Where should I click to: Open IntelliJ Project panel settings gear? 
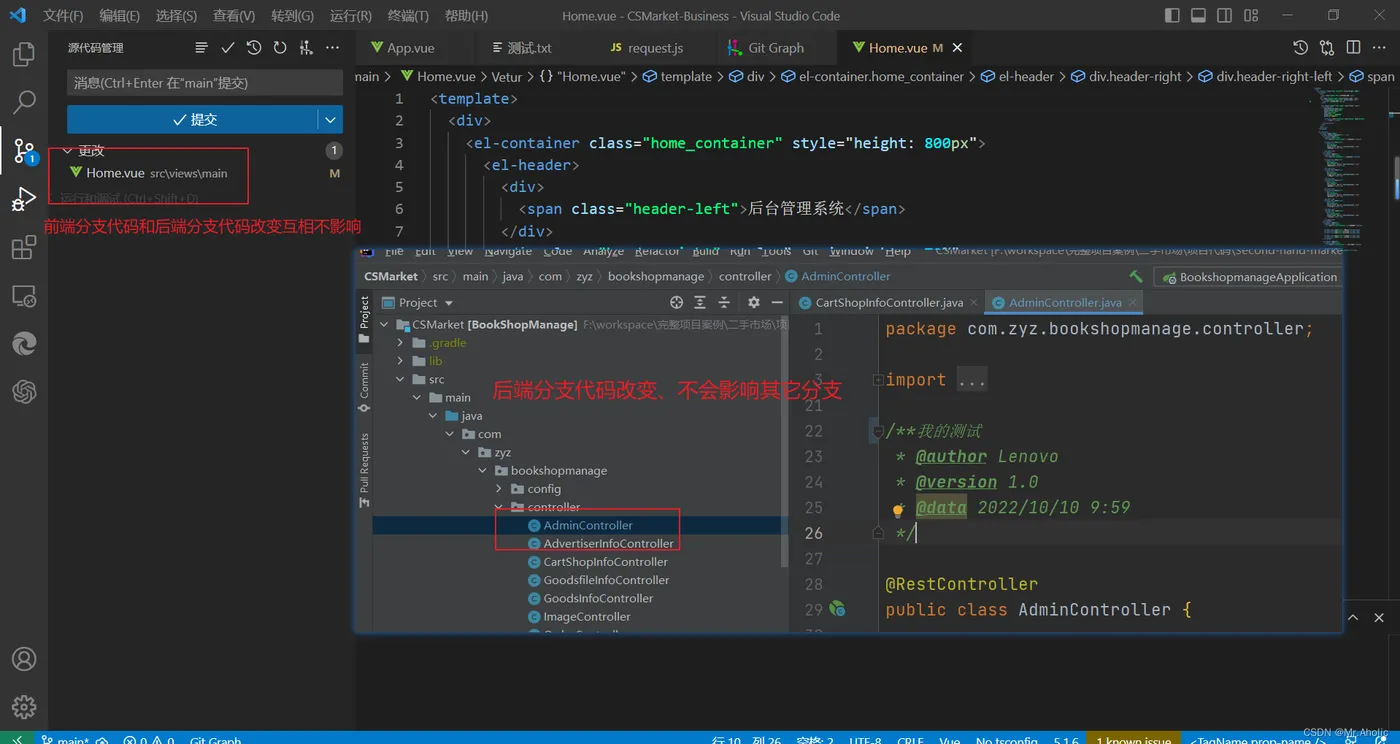753,302
